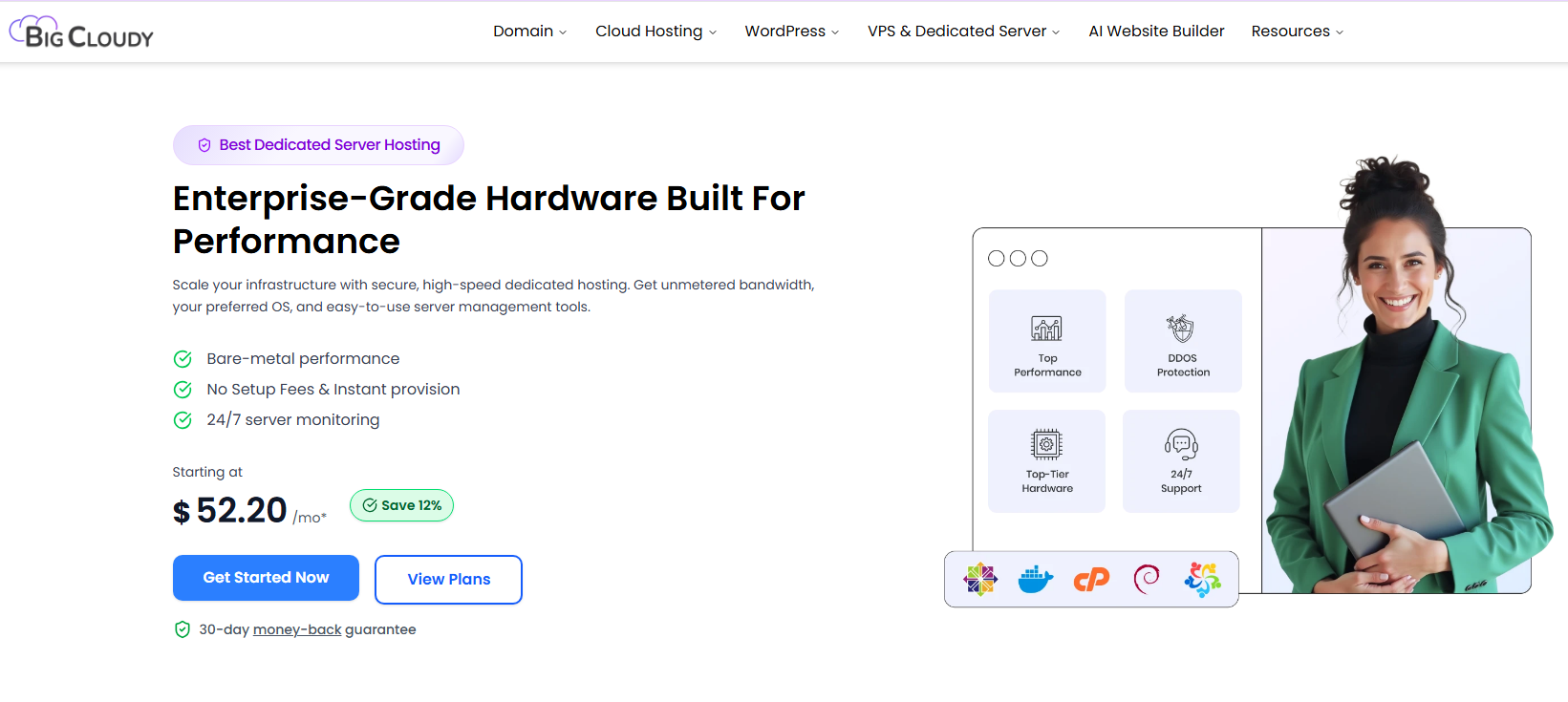The image size is (1568, 702).
Task: Click the Top Performance chart icon
Action: [x=1046, y=329]
